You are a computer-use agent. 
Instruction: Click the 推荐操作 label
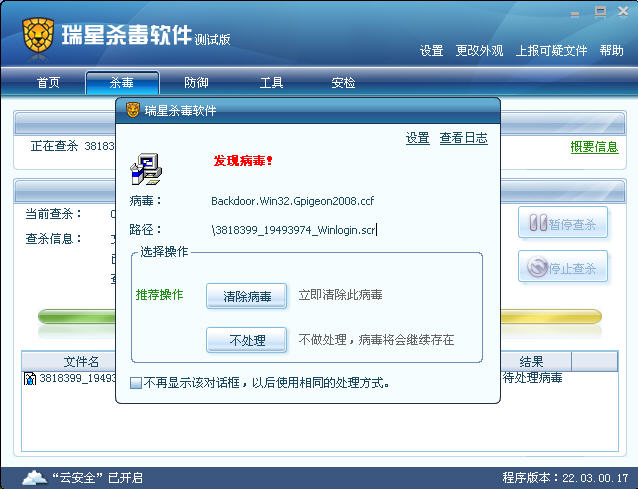coord(160,295)
